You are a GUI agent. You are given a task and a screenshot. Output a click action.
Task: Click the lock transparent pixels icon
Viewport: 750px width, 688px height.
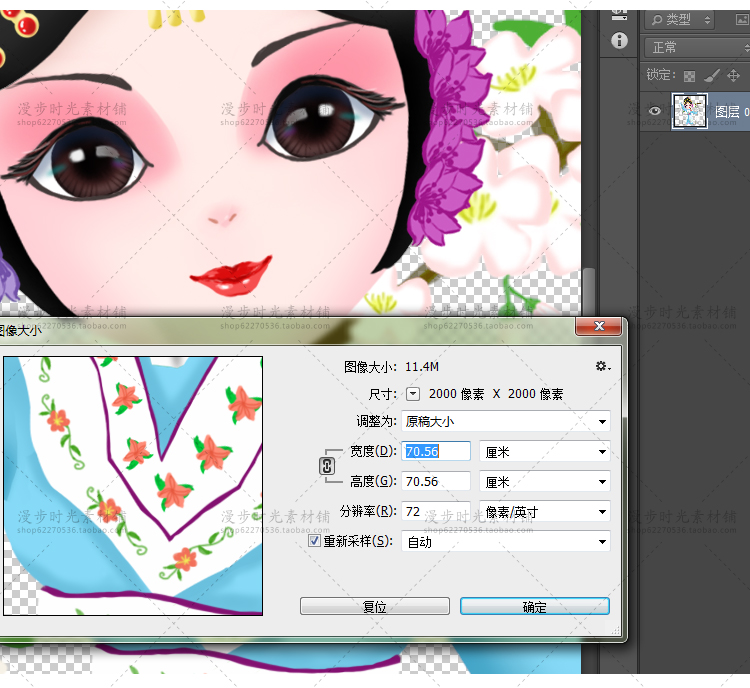tap(687, 75)
